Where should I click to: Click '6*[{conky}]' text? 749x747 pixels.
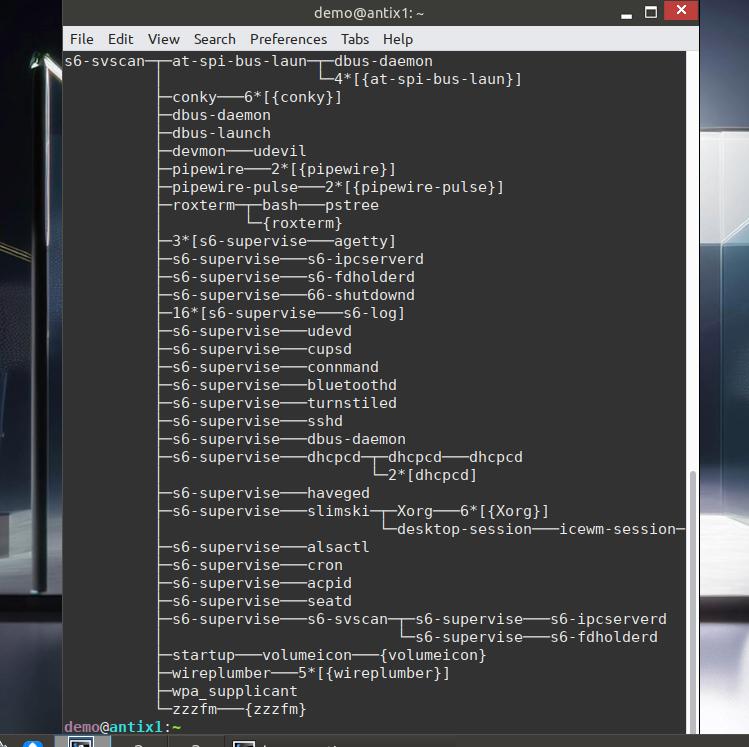tap(293, 97)
